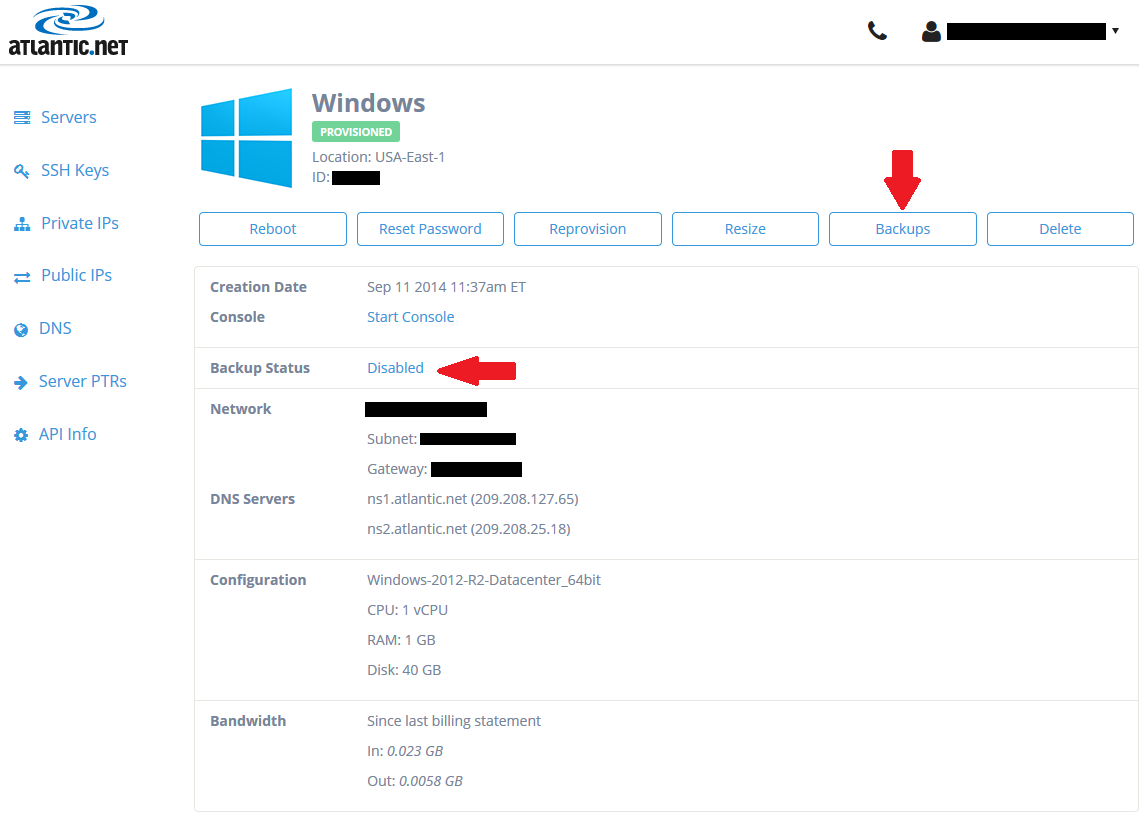The image size is (1139, 814).
Task: Click creation date Sep 11 2014 value
Action: [x=446, y=288]
